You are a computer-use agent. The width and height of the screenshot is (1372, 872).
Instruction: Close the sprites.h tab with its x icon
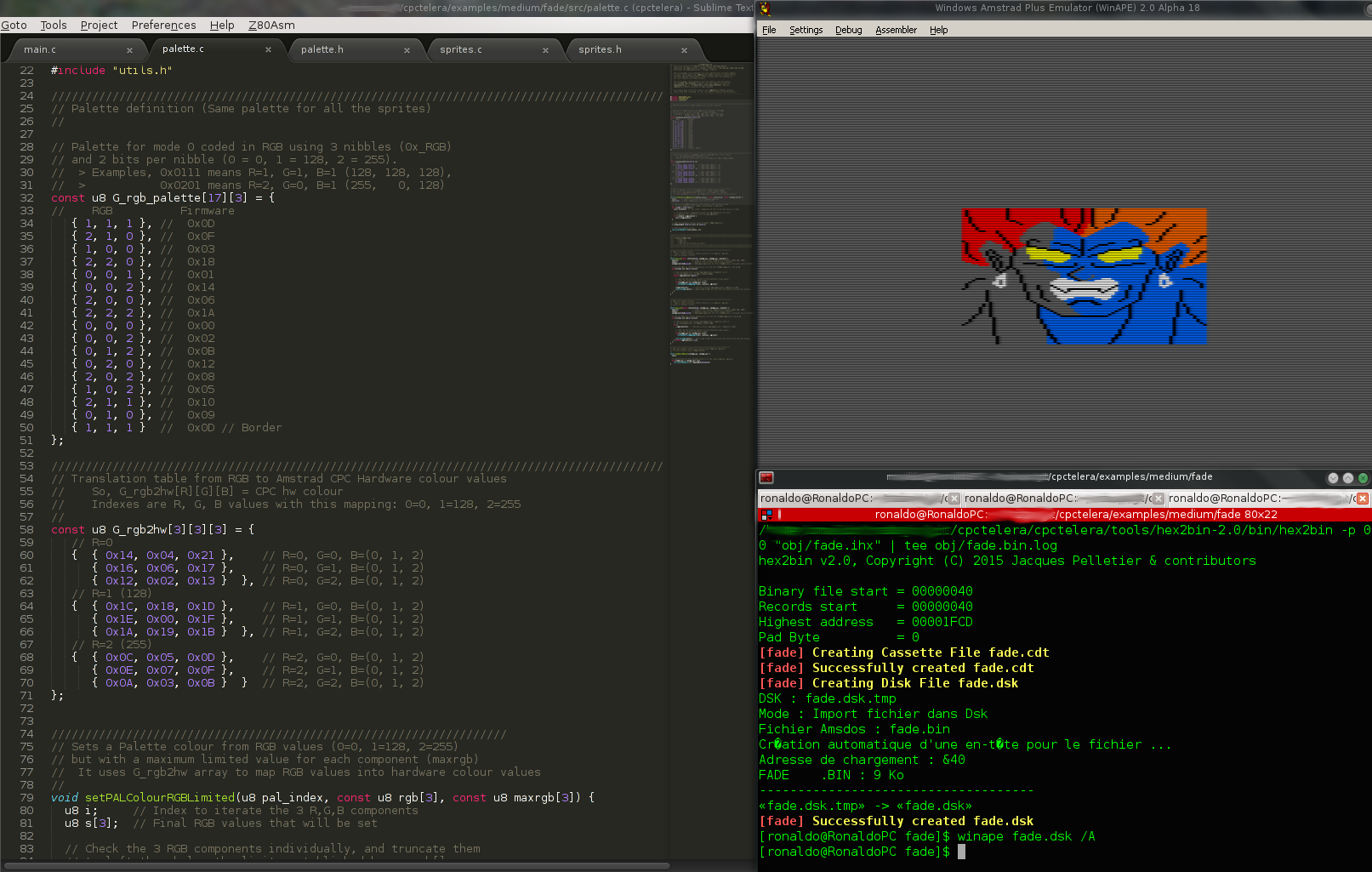(x=684, y=50)
